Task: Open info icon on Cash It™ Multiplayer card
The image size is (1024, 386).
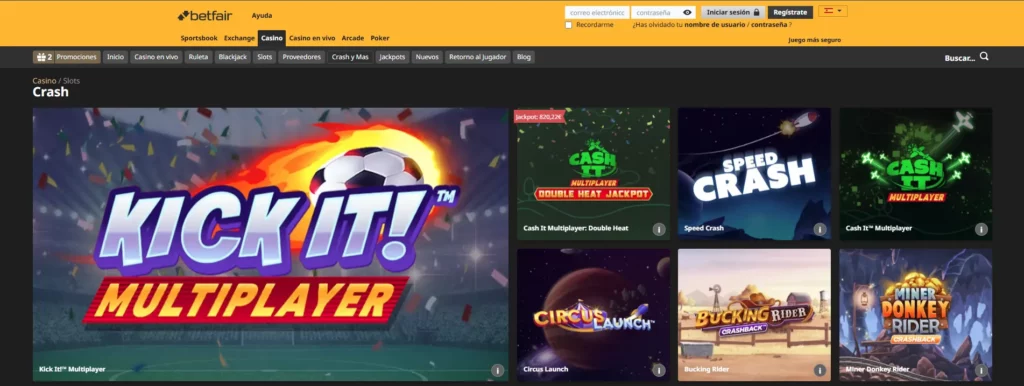Action: (981, 229)
